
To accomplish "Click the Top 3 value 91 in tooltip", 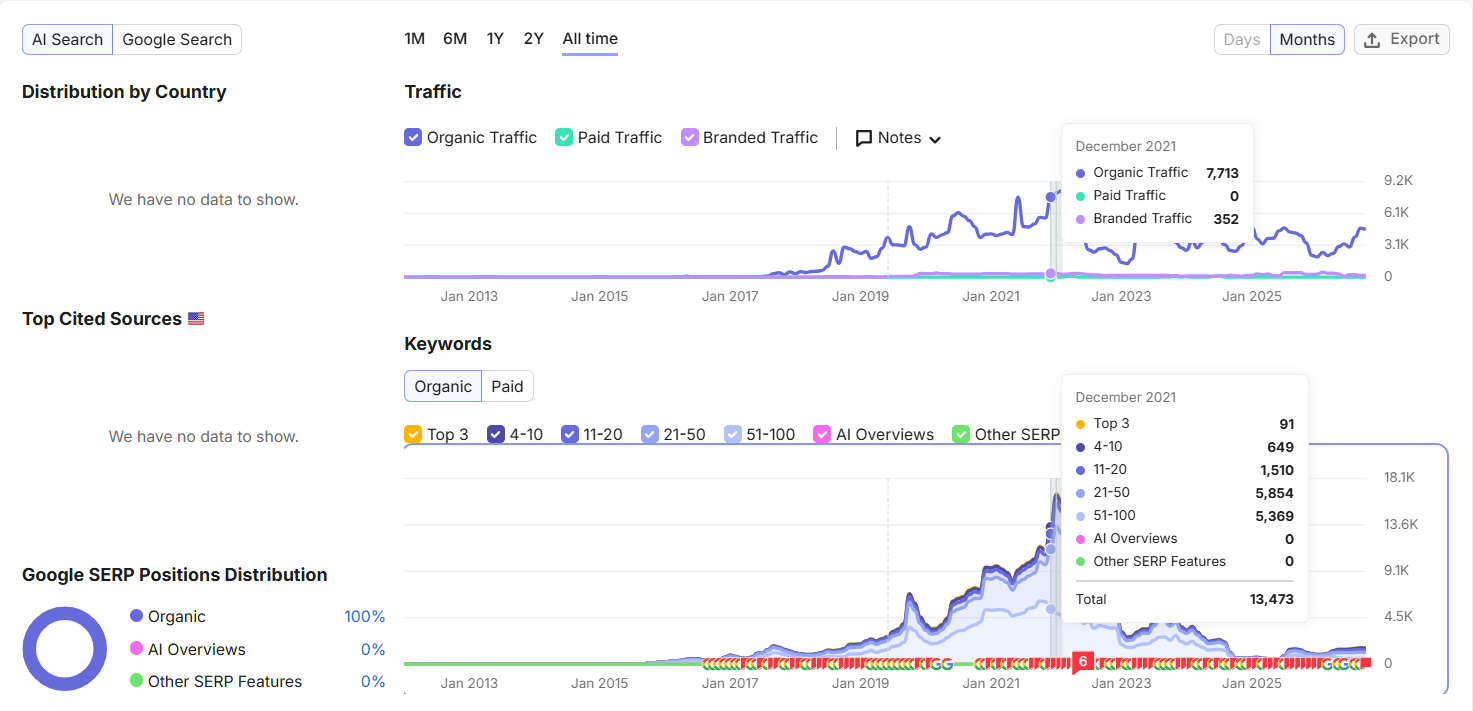I will 1286,424.
